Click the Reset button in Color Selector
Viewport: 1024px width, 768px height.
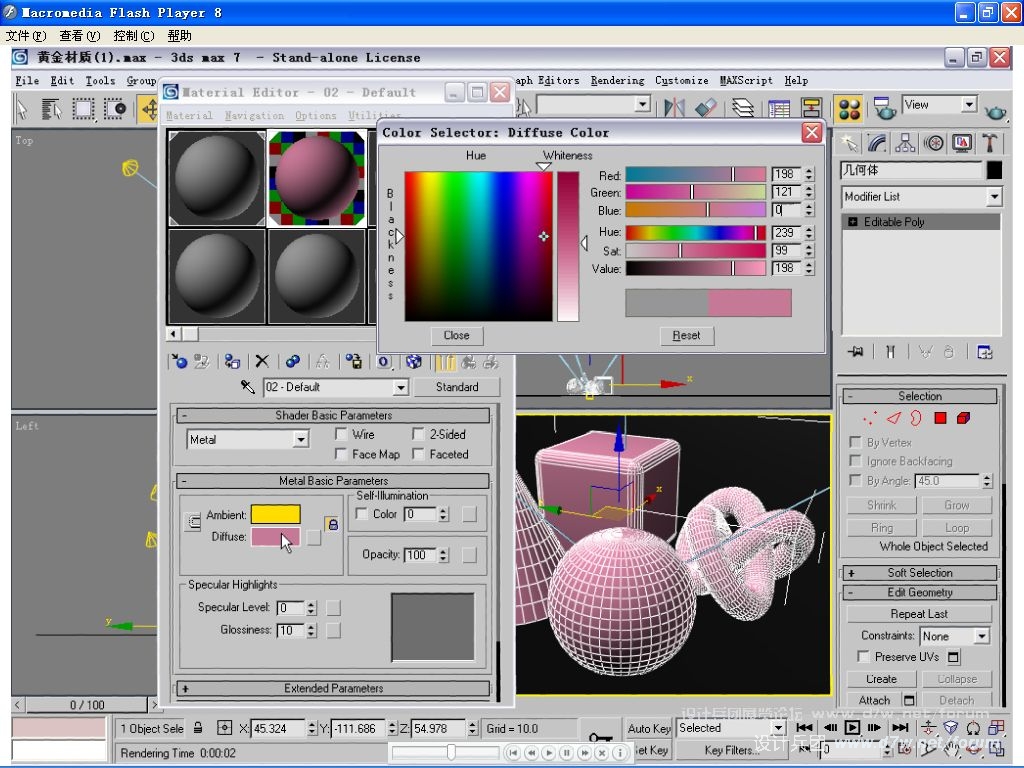686,336
